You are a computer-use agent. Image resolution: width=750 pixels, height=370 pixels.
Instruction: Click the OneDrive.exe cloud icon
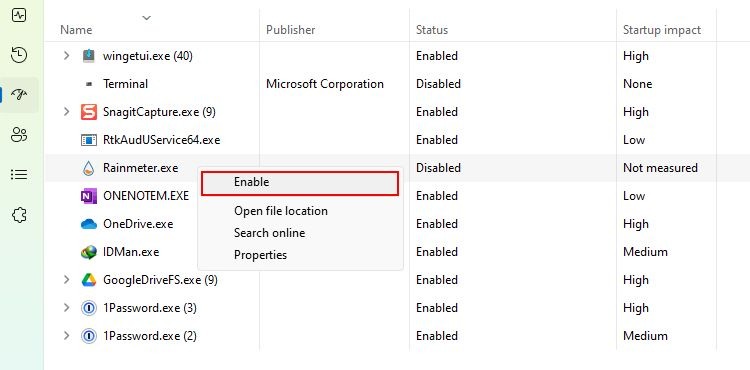(x=89, y=224)
